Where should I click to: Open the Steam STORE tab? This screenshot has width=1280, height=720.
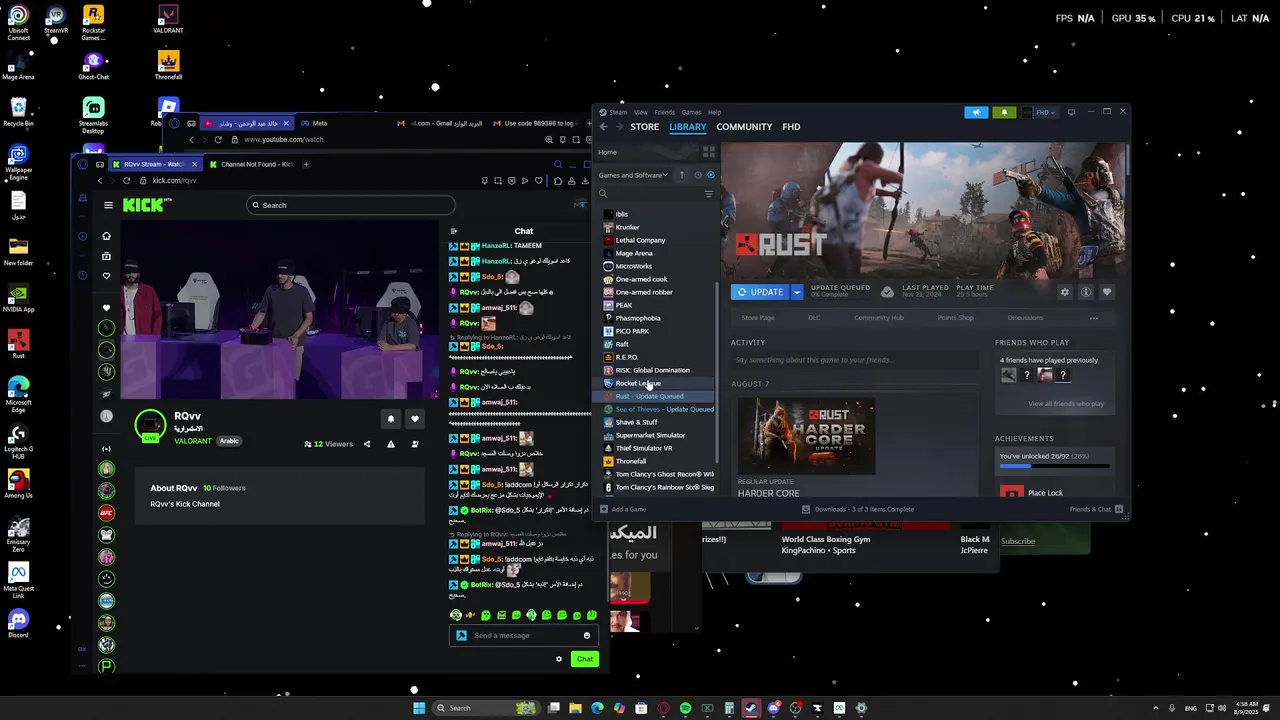coord(644,127)
